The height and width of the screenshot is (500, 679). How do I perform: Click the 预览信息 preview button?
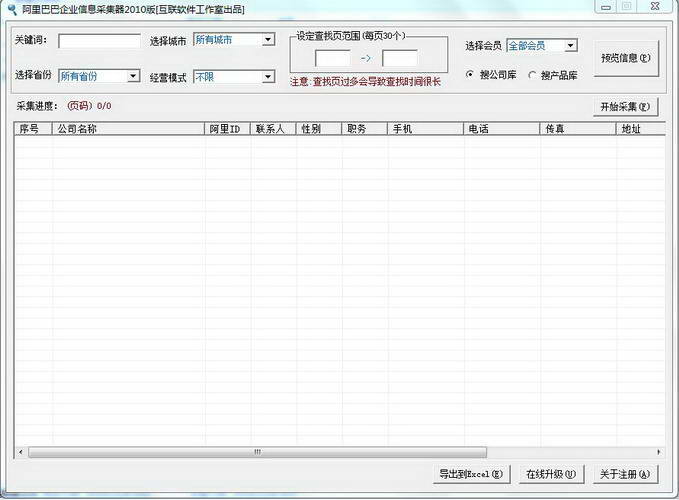coord(626,58)
